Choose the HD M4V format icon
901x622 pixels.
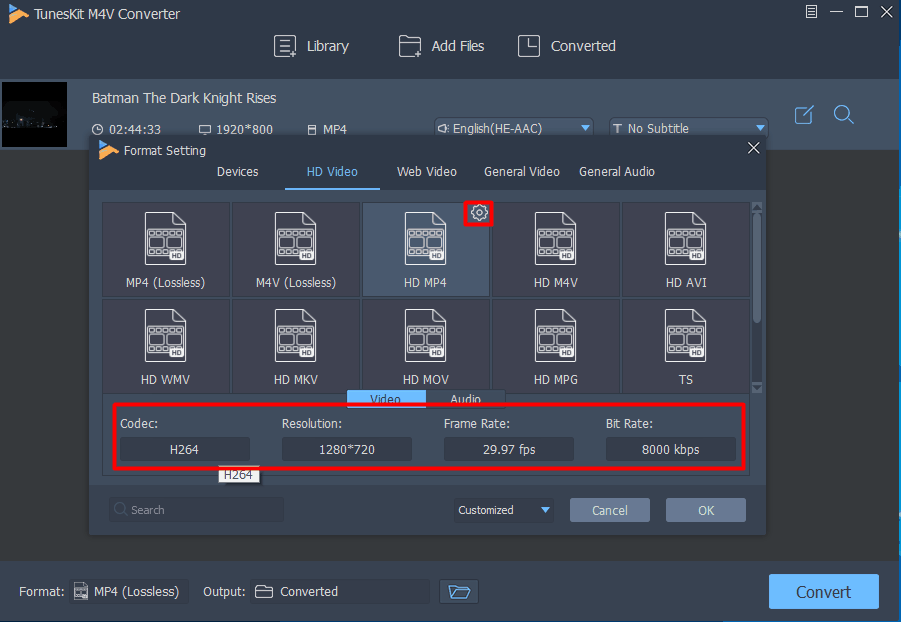(x=555, y=239)
